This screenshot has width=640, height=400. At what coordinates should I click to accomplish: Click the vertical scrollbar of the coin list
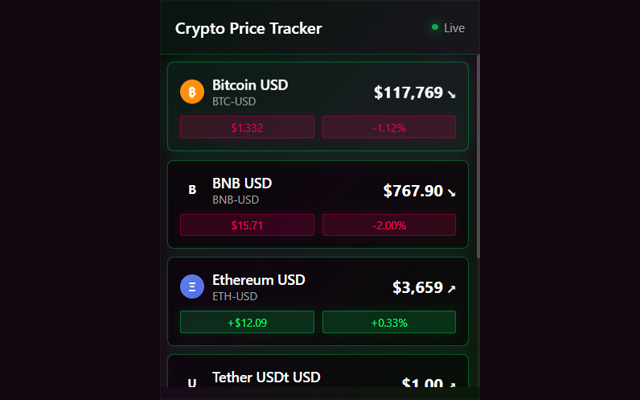(x=478, y=150)
